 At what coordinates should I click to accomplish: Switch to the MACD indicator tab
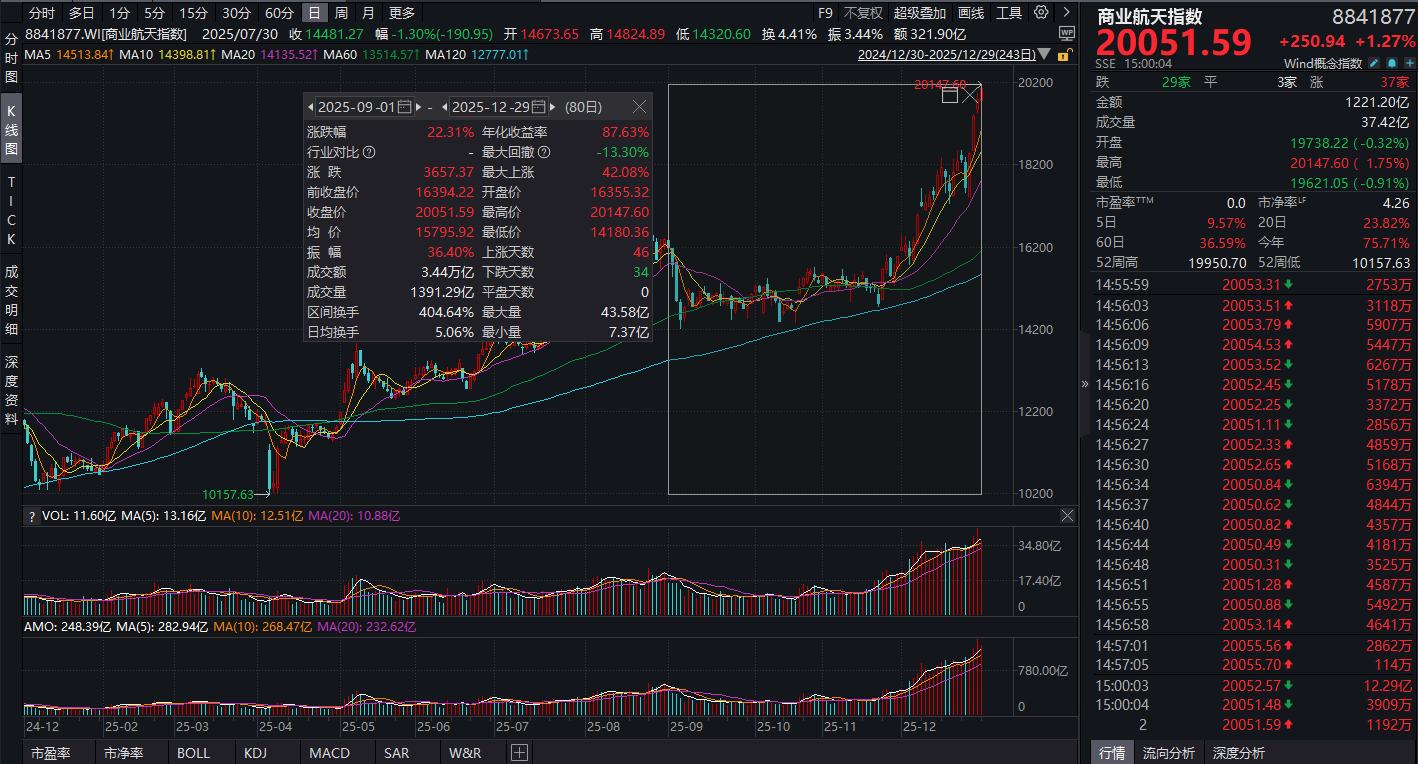pos(329,752)
